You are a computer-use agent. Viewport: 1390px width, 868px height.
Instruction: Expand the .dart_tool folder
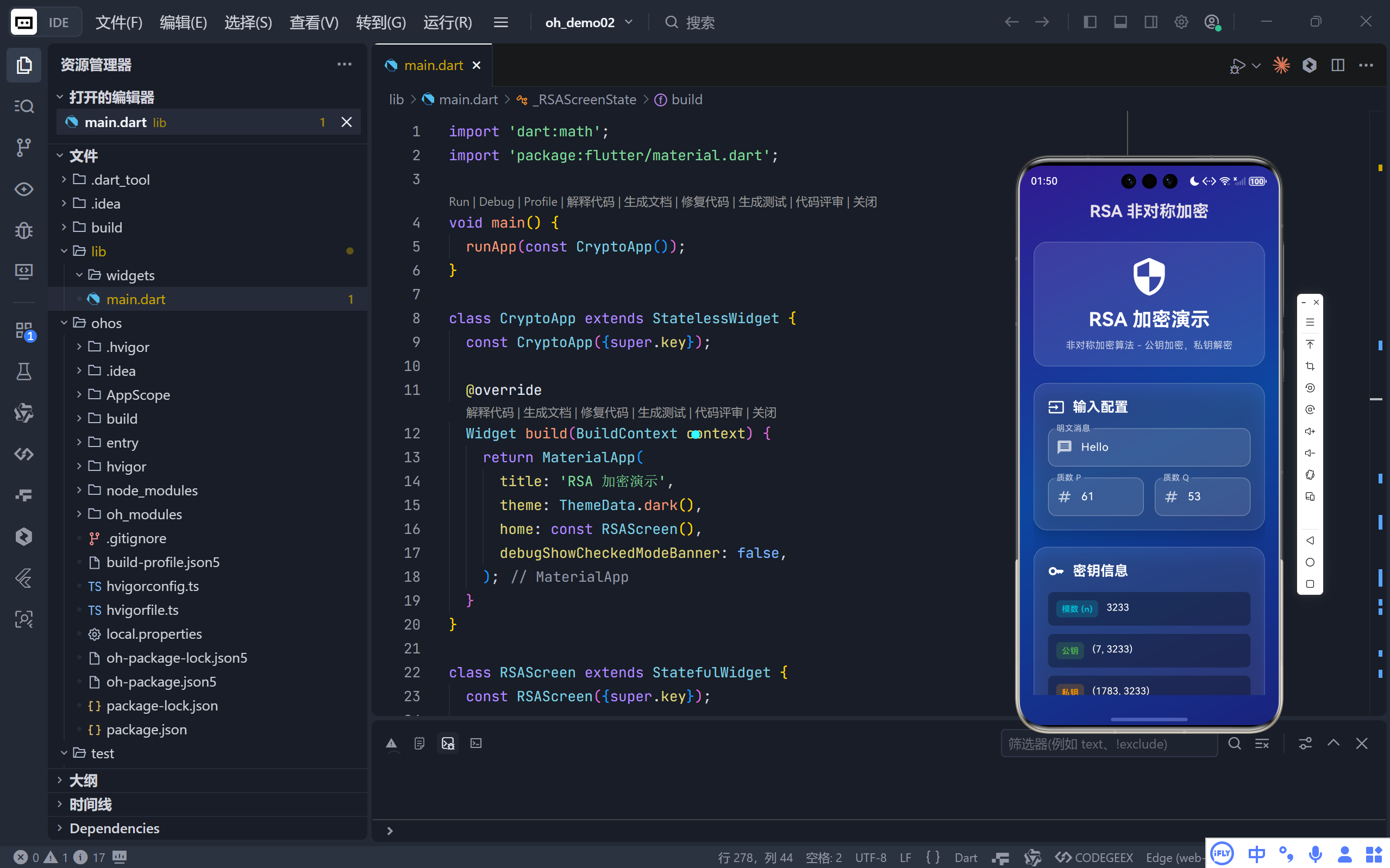click(120, 180)
